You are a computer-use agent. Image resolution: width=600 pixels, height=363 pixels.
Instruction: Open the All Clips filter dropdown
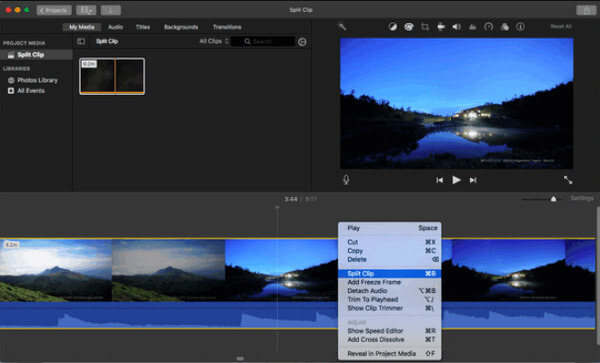(x=214, y=41)
